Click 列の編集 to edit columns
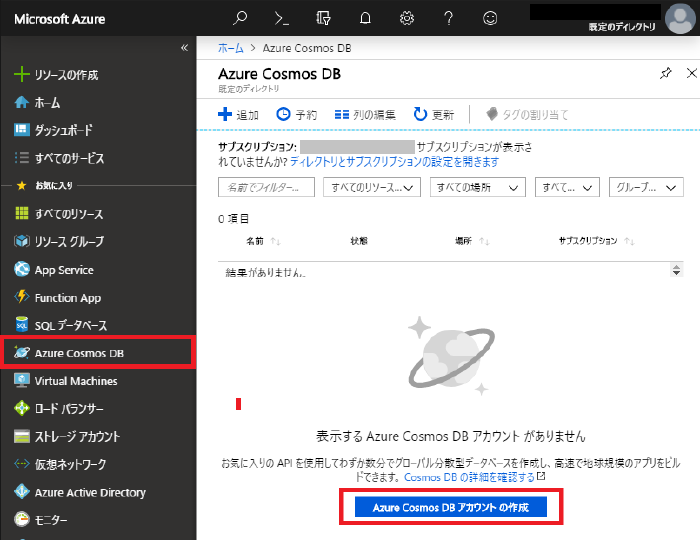 click(365, 115)
